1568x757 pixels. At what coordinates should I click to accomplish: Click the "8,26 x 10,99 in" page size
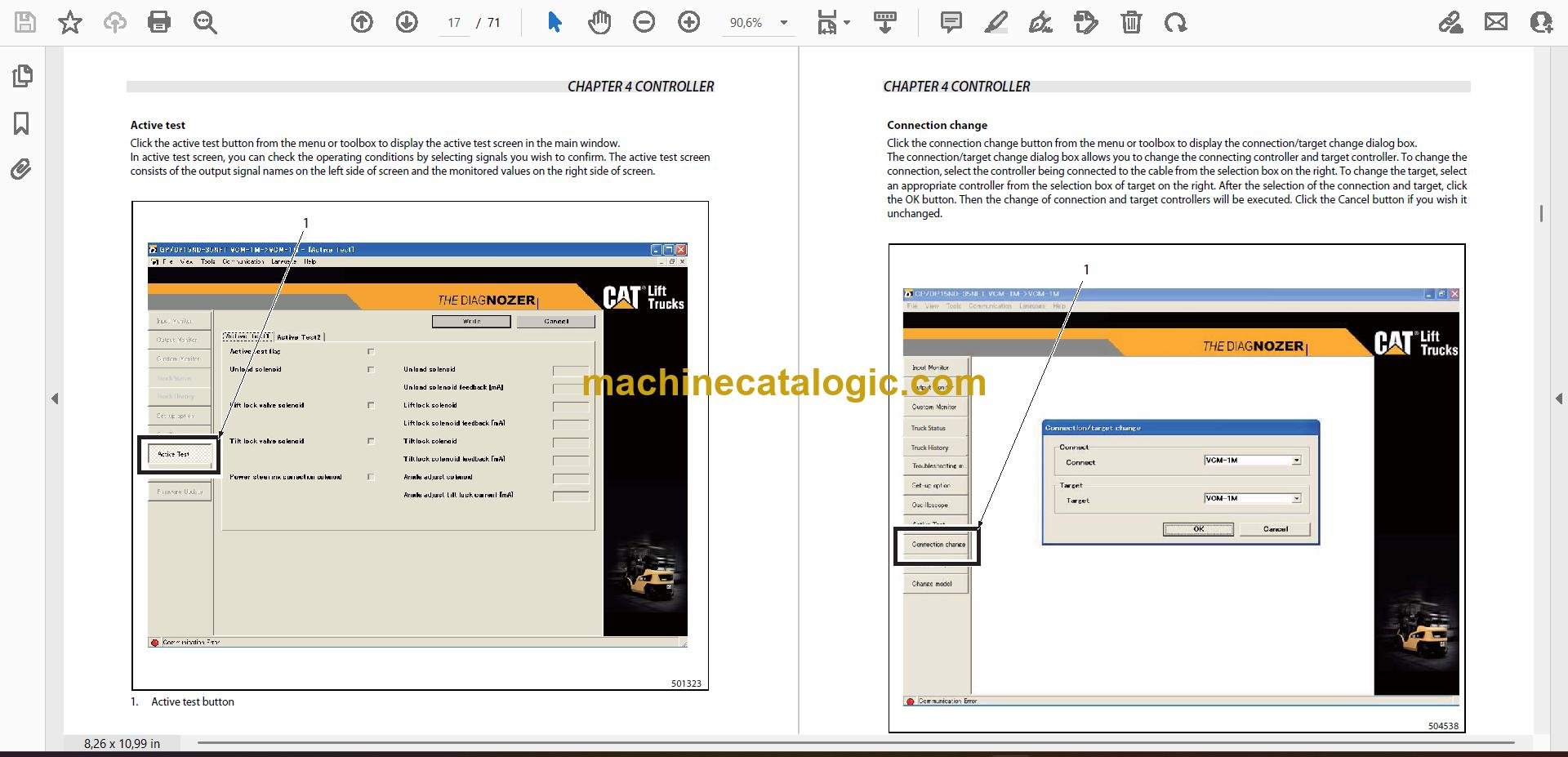pyautogui.click(x=122, y=743)
